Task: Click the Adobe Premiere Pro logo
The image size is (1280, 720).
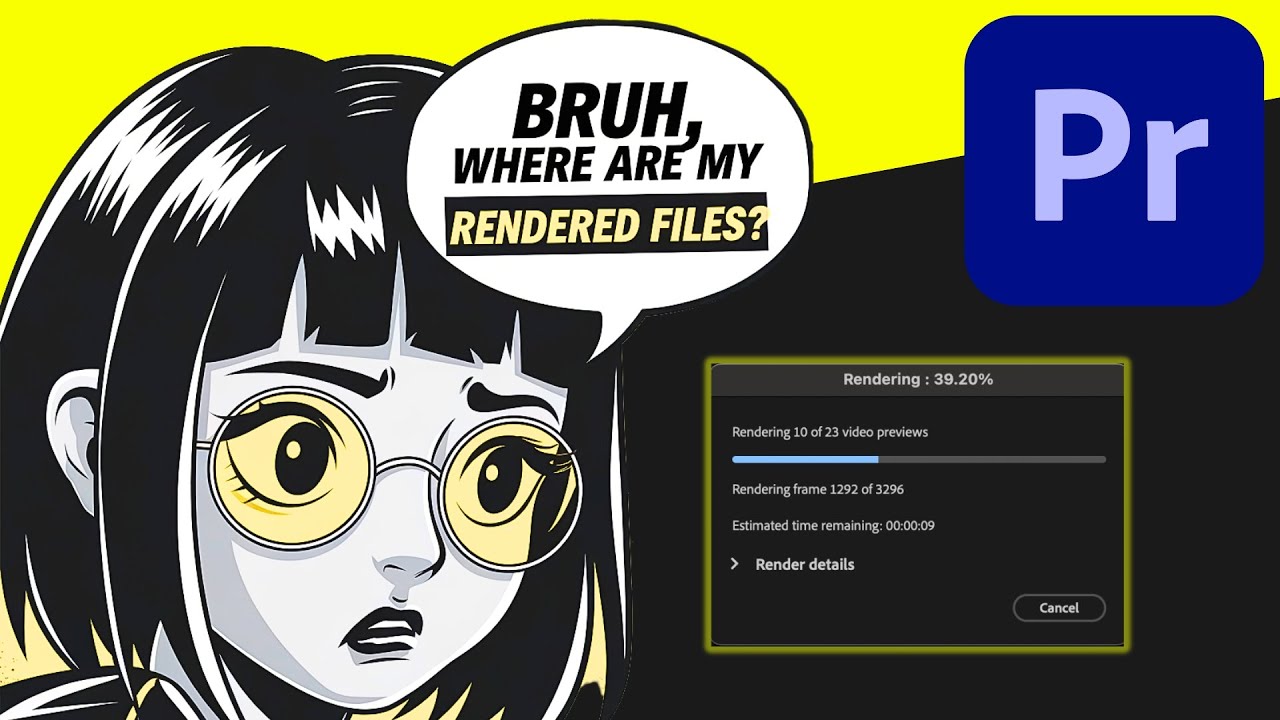Action: 1114,161
